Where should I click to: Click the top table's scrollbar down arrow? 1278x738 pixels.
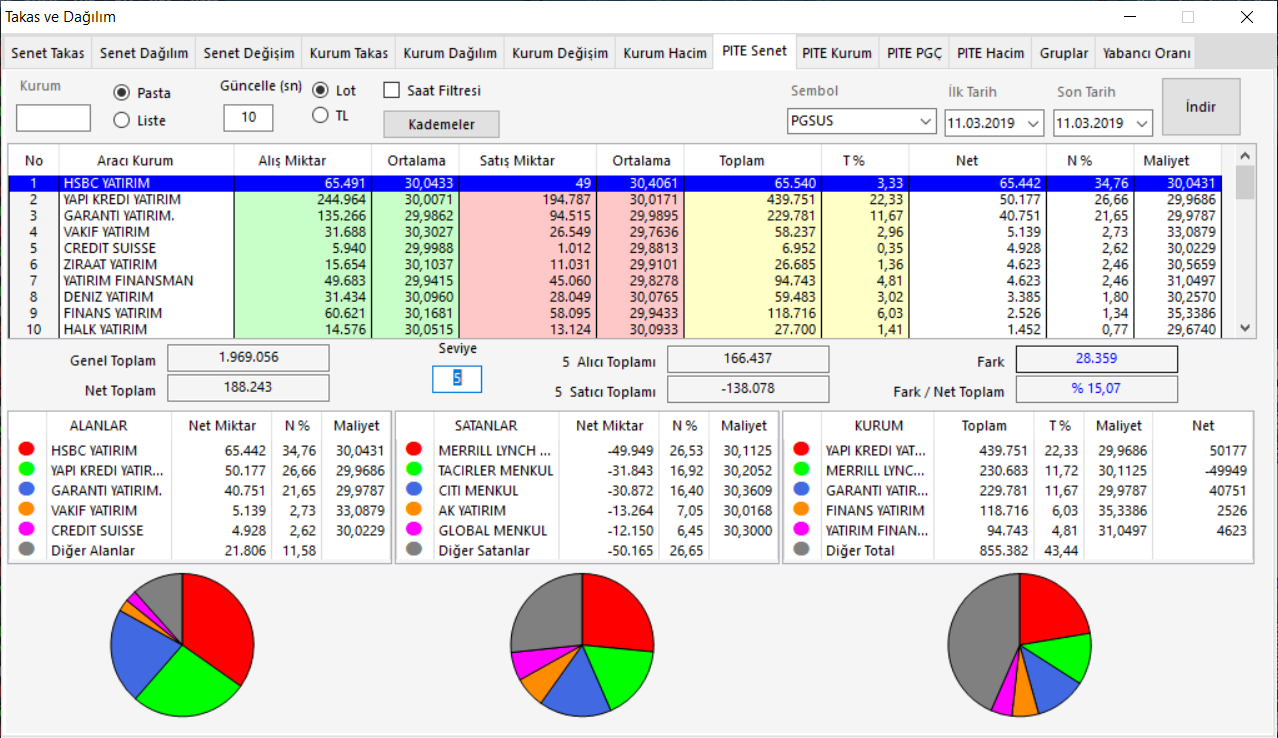[1244, 327]
